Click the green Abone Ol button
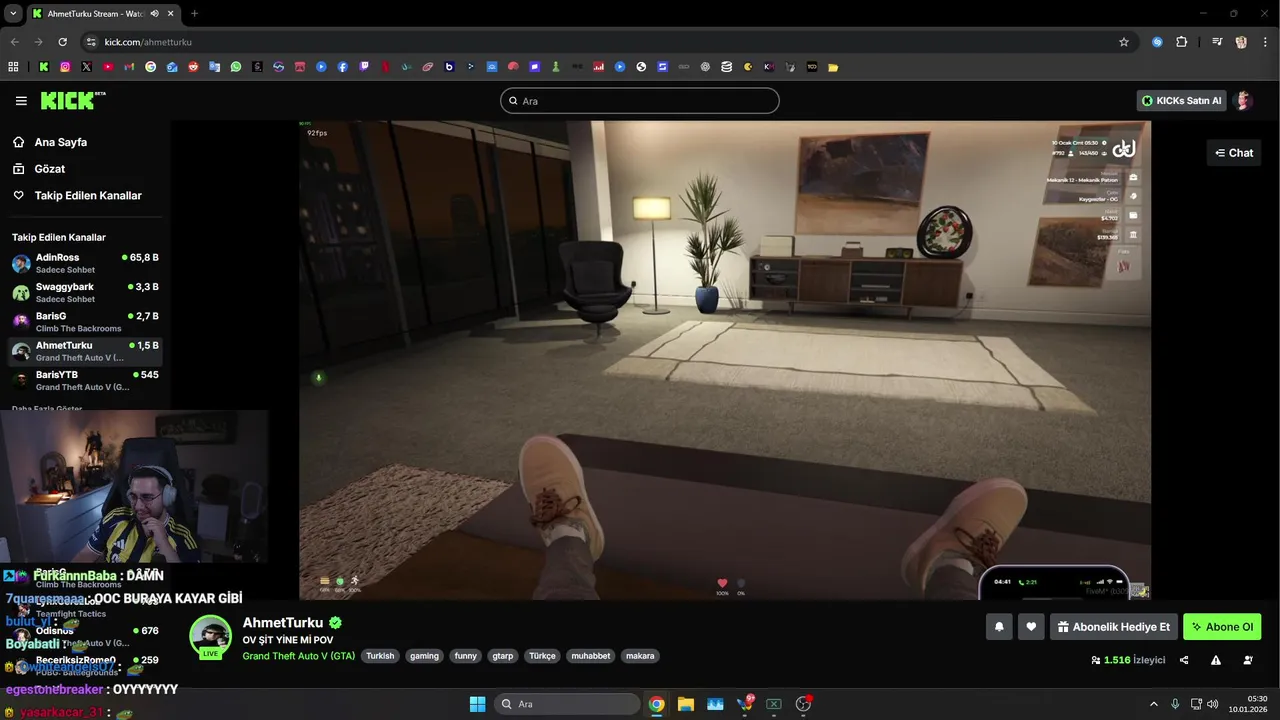The image size is (1280, 720). tap(1222, 627)
